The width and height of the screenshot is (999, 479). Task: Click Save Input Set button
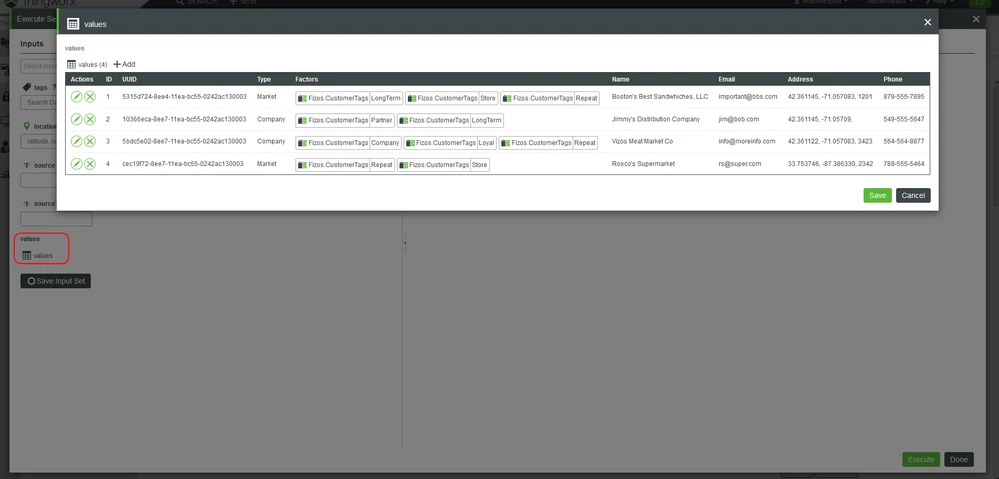(x=55, y=281)
